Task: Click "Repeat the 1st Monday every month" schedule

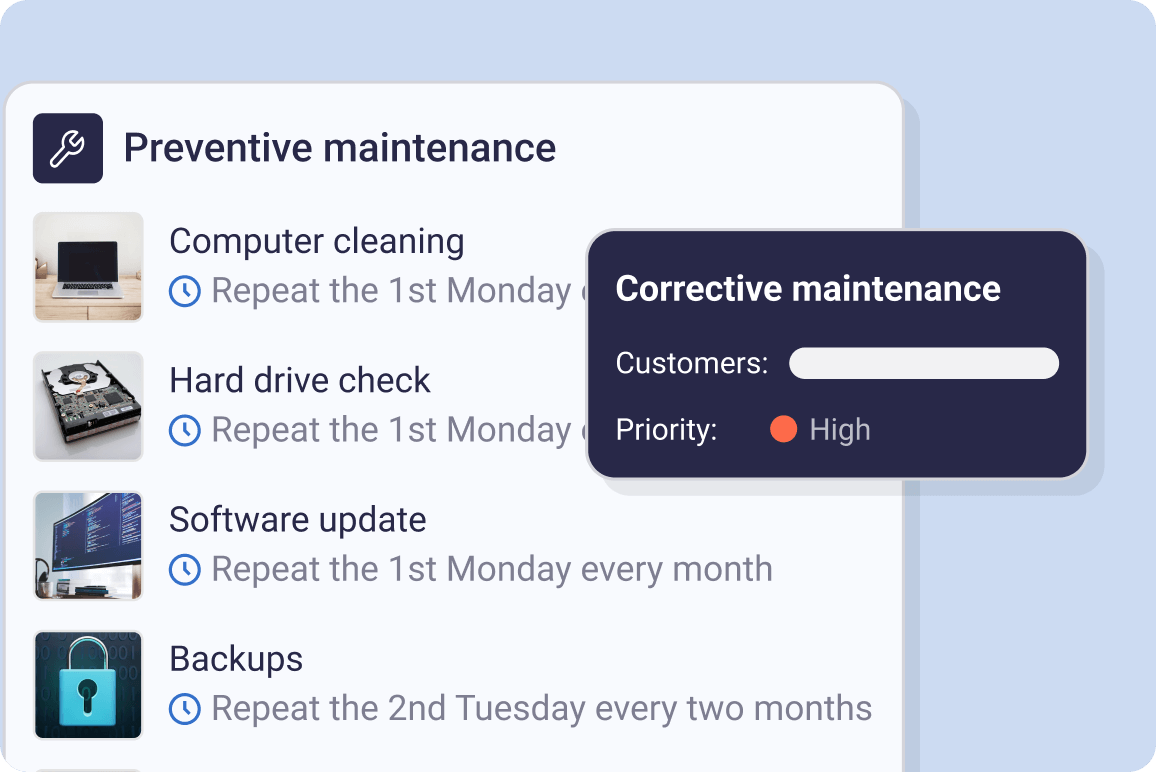Action: click(492, 569)
